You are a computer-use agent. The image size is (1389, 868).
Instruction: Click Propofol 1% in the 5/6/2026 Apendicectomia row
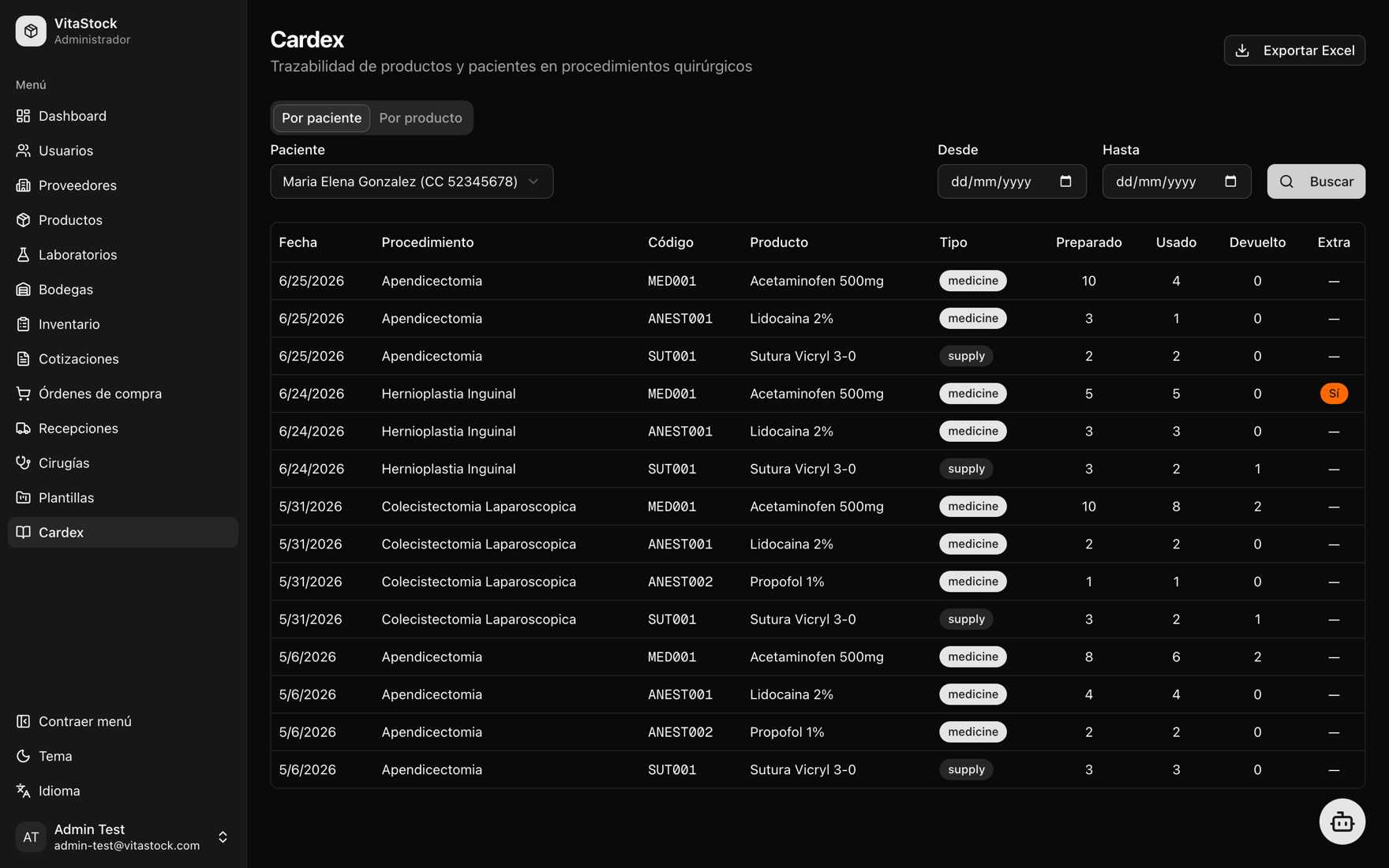point(787,732)
